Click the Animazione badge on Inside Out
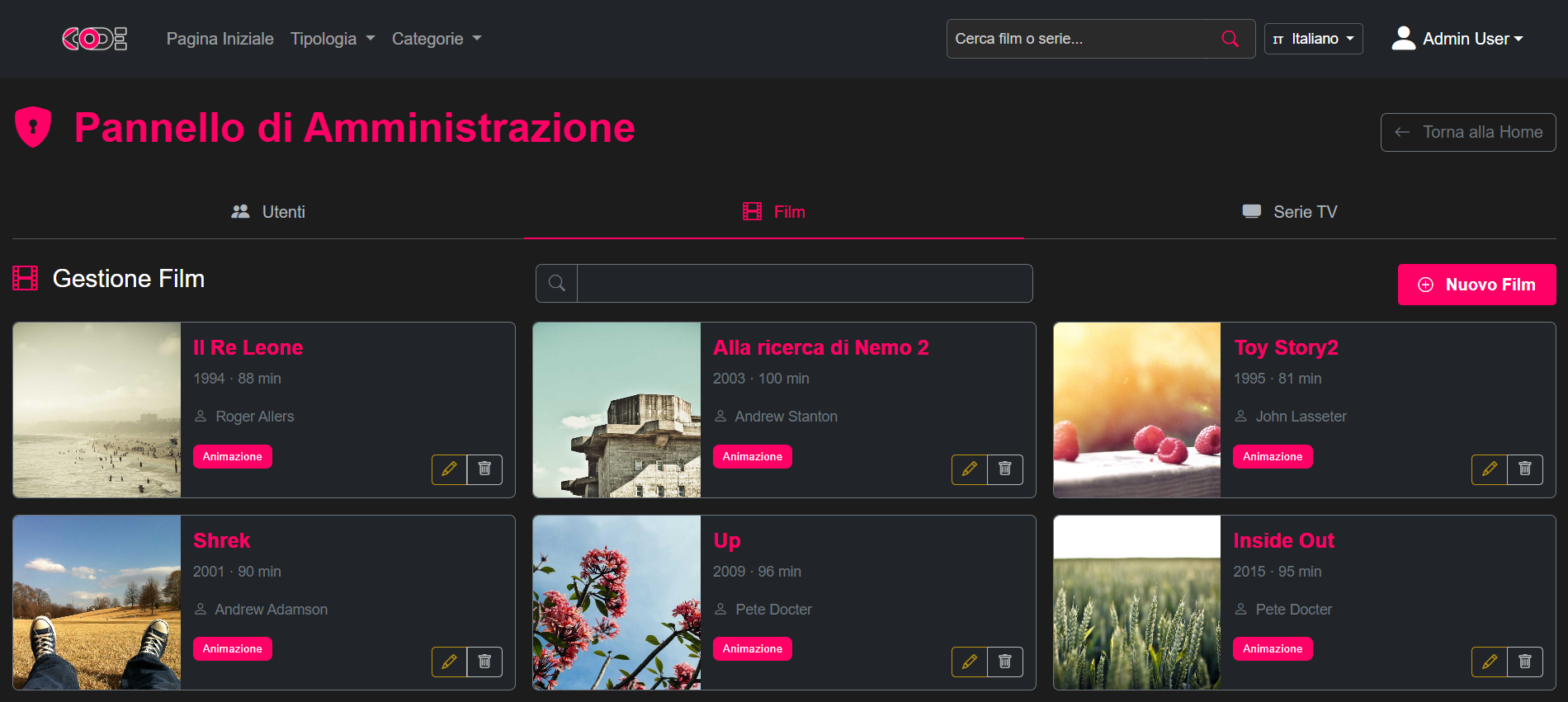Viewport: 1568px width, 702px height. pos(1273,648)
